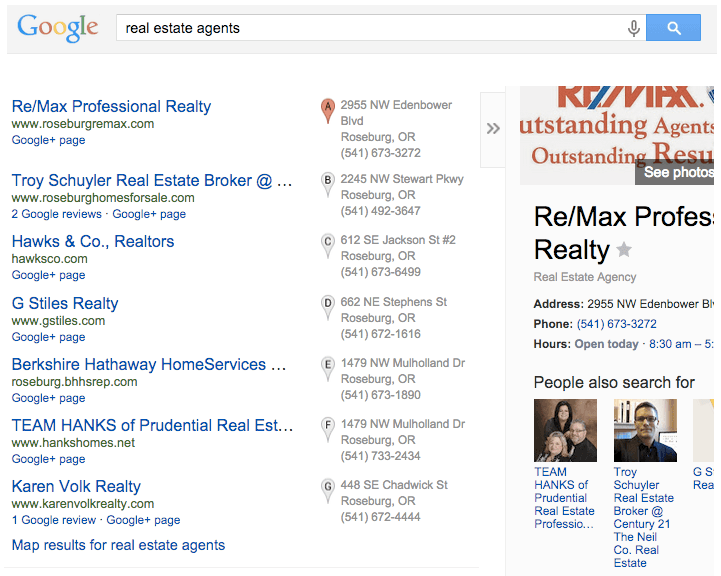Click www.hankshomes.net URL
The image size is (721, 576).
tap(73, 443)
